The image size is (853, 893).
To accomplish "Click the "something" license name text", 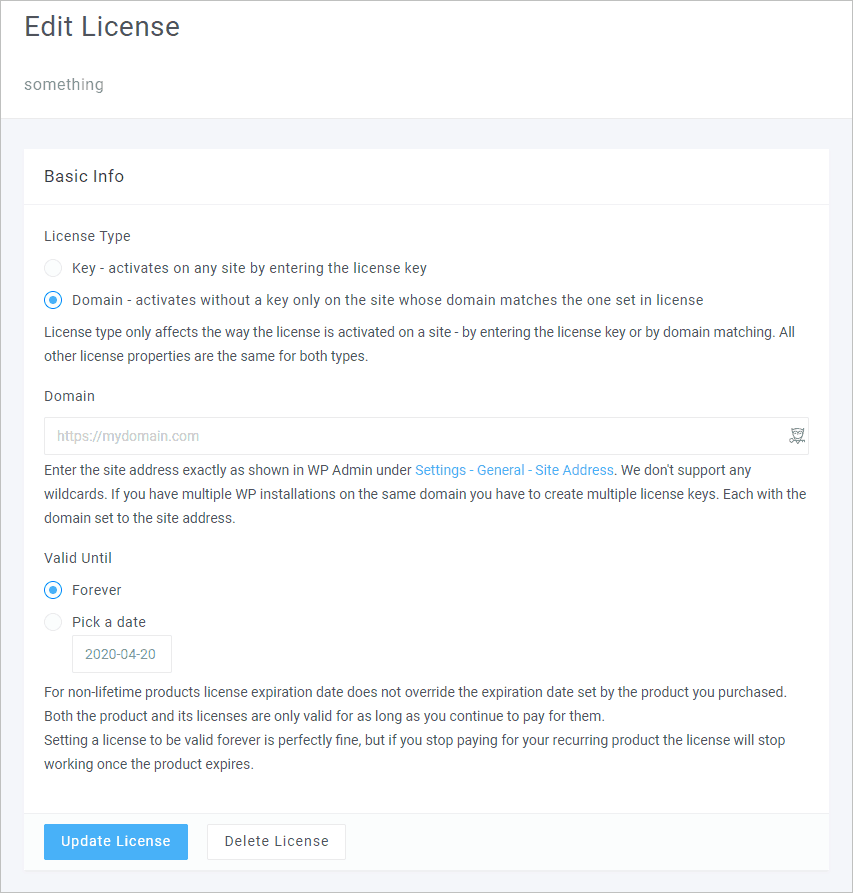I will pos(64,84).
